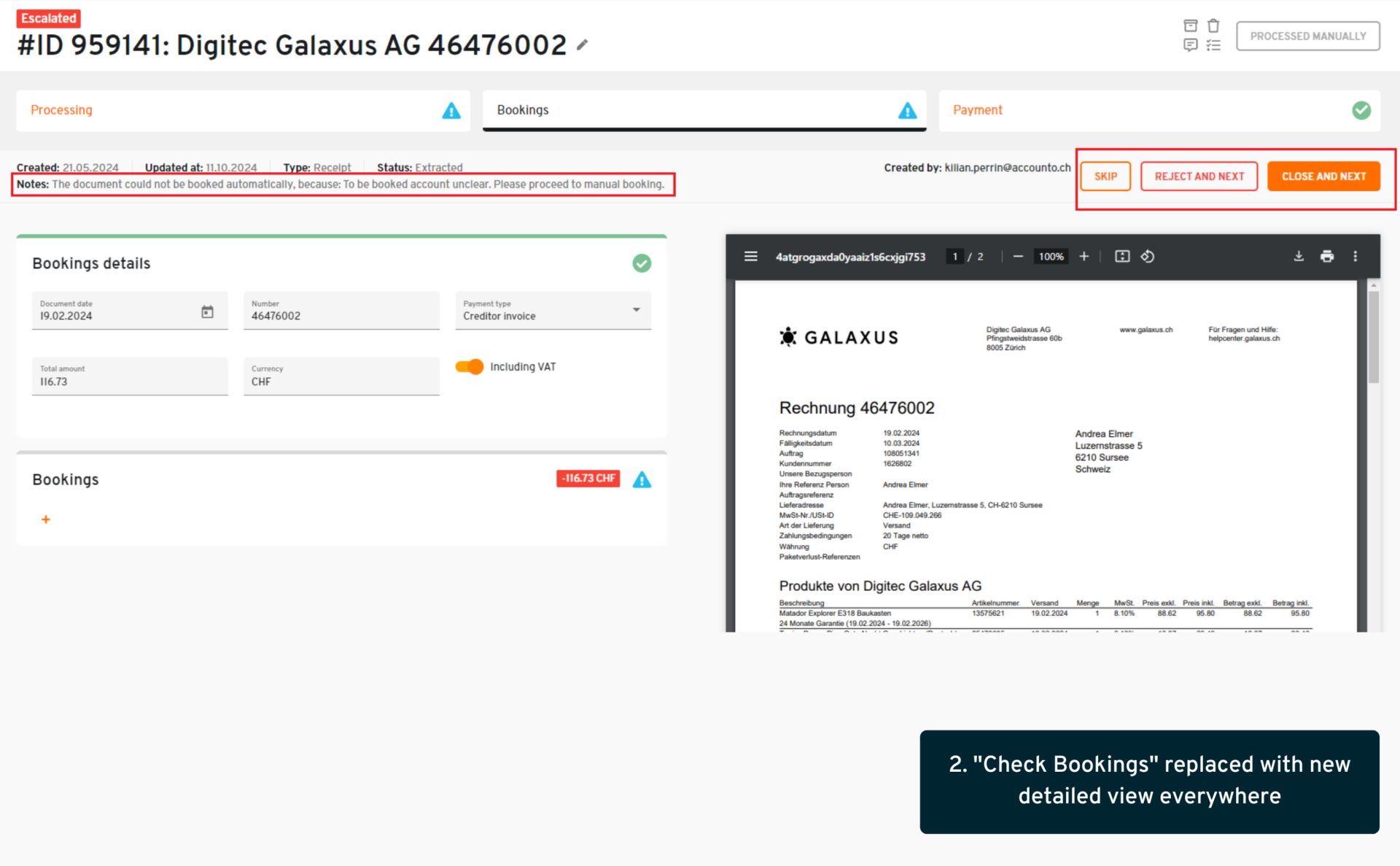The height and width of the screenshot is (866, 1400).
Task: Open the checklist tasks icon
Action: pyautogui.click(x=1213, y=45)
